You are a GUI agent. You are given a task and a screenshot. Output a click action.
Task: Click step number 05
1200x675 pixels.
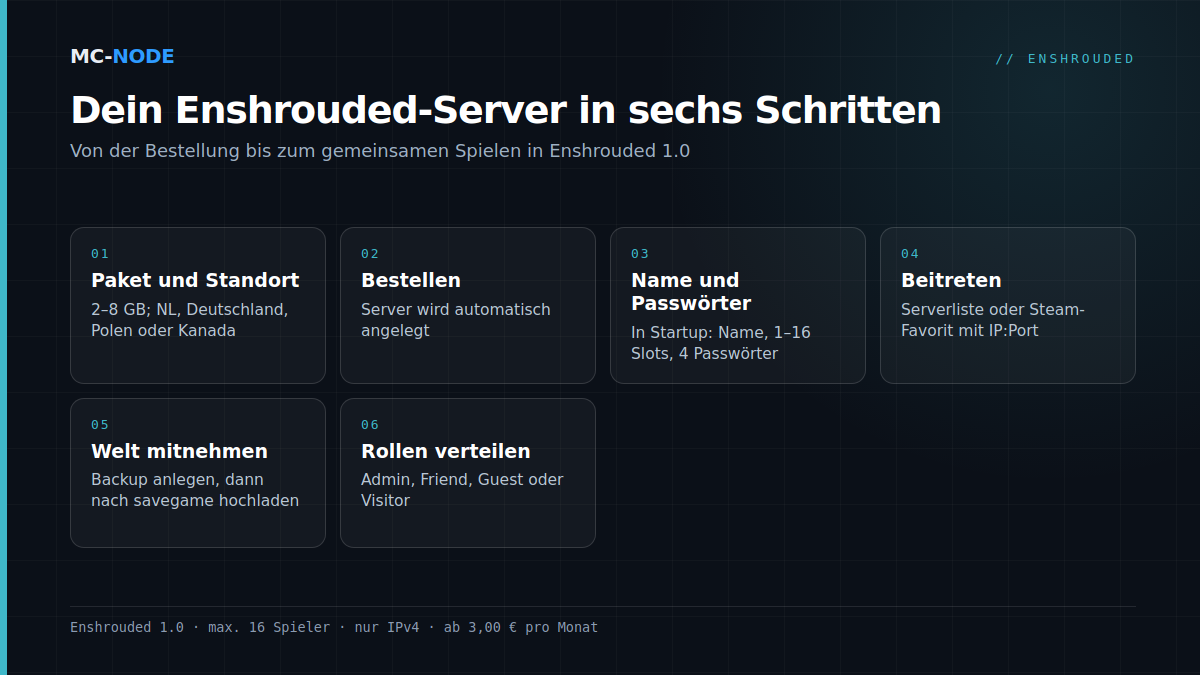coord(100,425)
